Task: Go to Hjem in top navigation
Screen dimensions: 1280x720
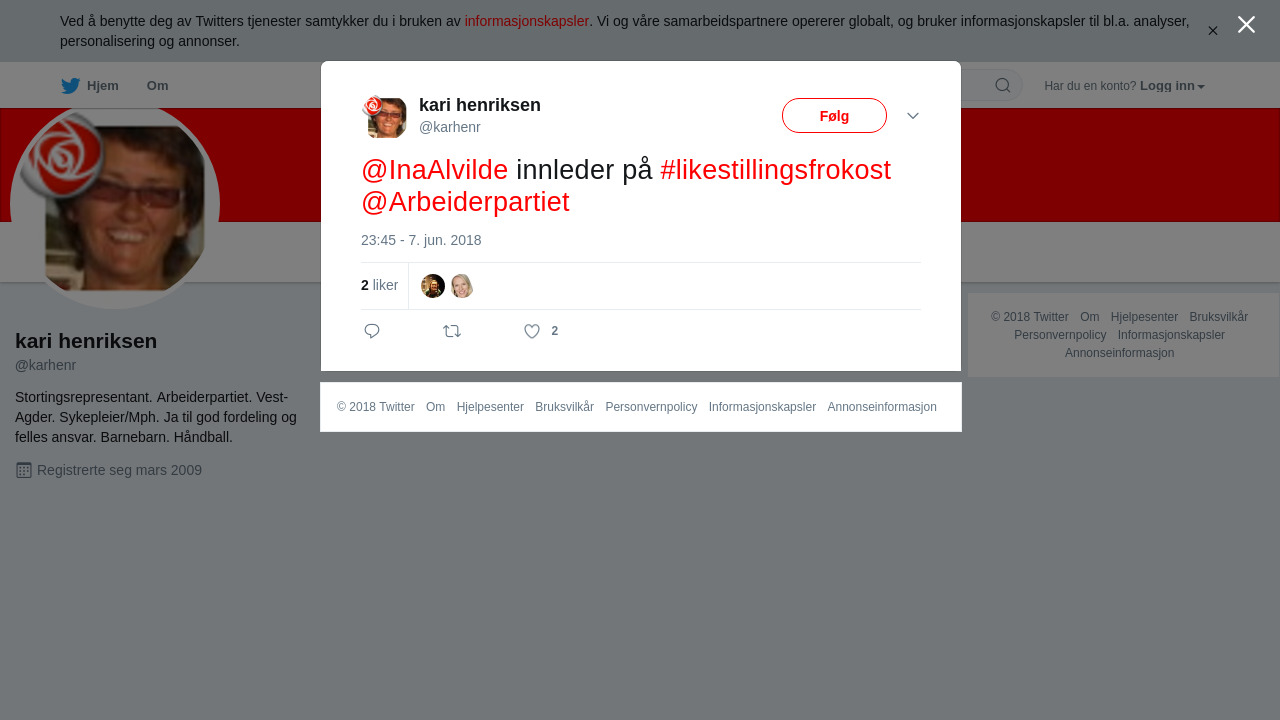Action: click(103, 86)
